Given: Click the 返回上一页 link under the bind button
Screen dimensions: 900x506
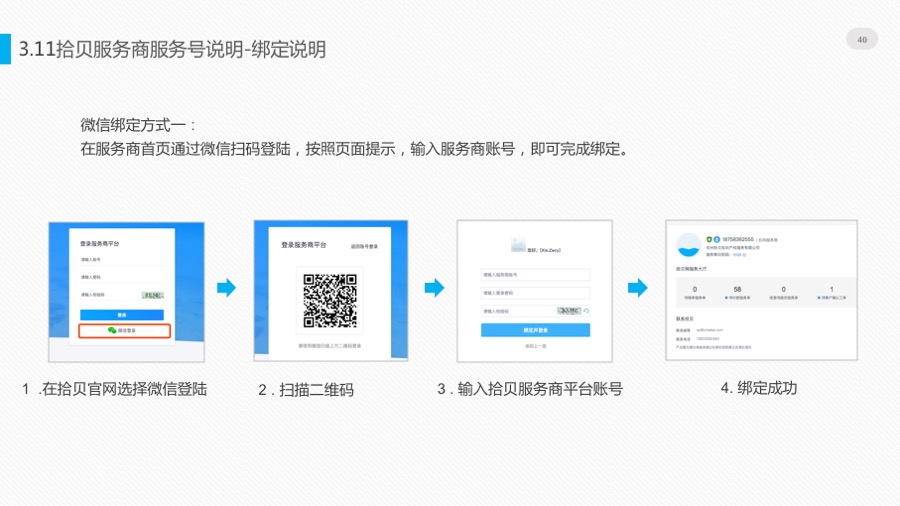Looking at the screenshot, I should 536,346.
